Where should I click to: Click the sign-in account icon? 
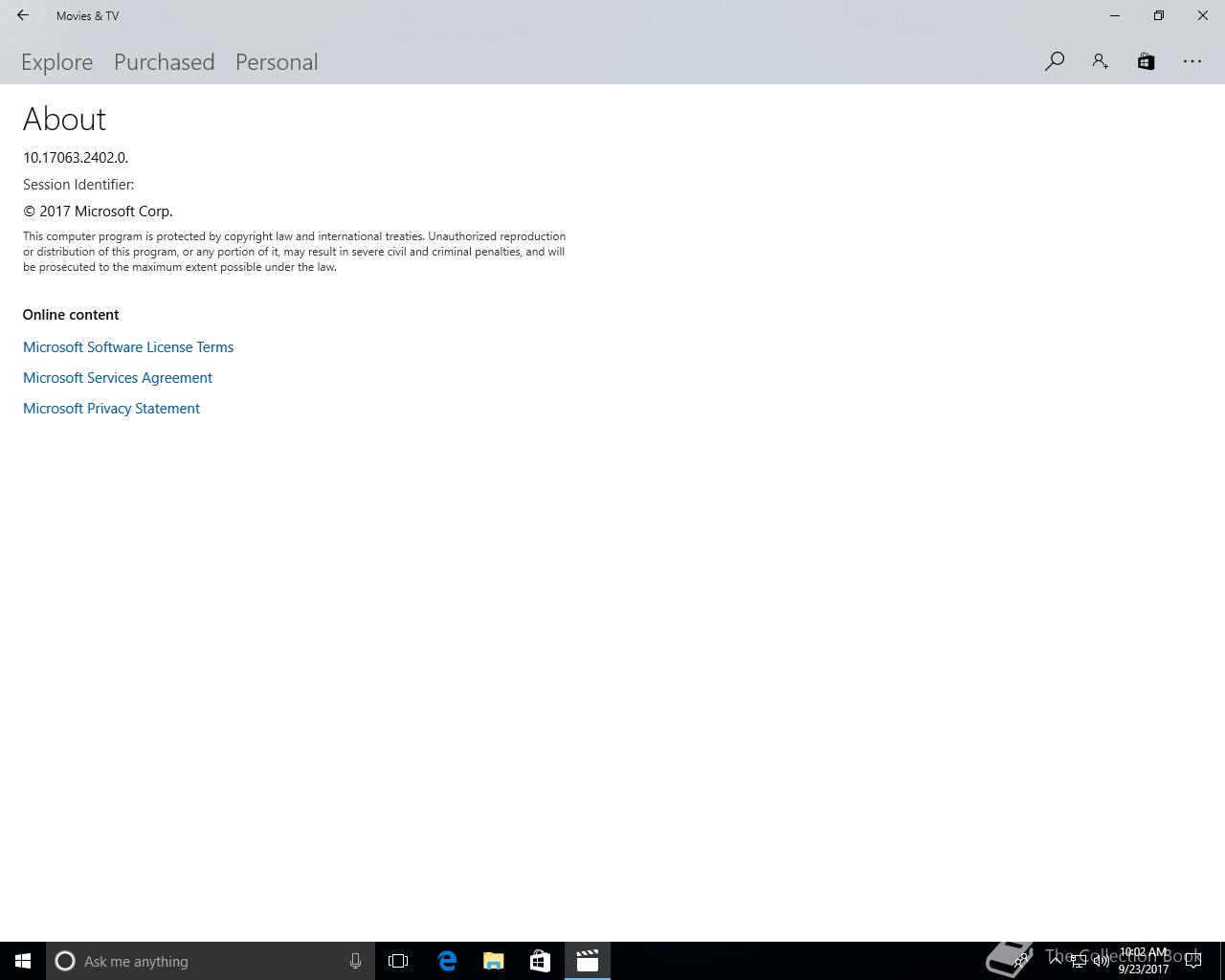tap(1101, 61)
